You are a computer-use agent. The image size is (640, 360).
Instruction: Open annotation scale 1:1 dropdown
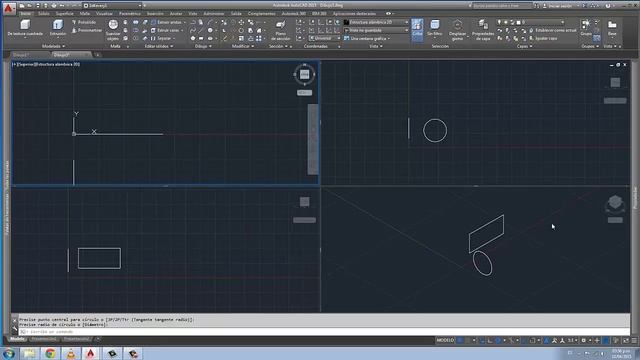click(x=572, y=340)
